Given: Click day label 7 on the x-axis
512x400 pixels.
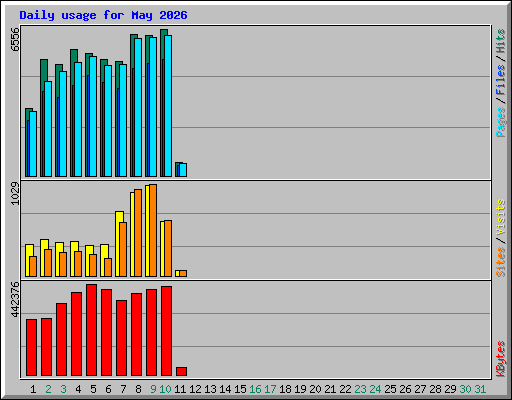Looking at the screenshot, I should tap(123, 389).
